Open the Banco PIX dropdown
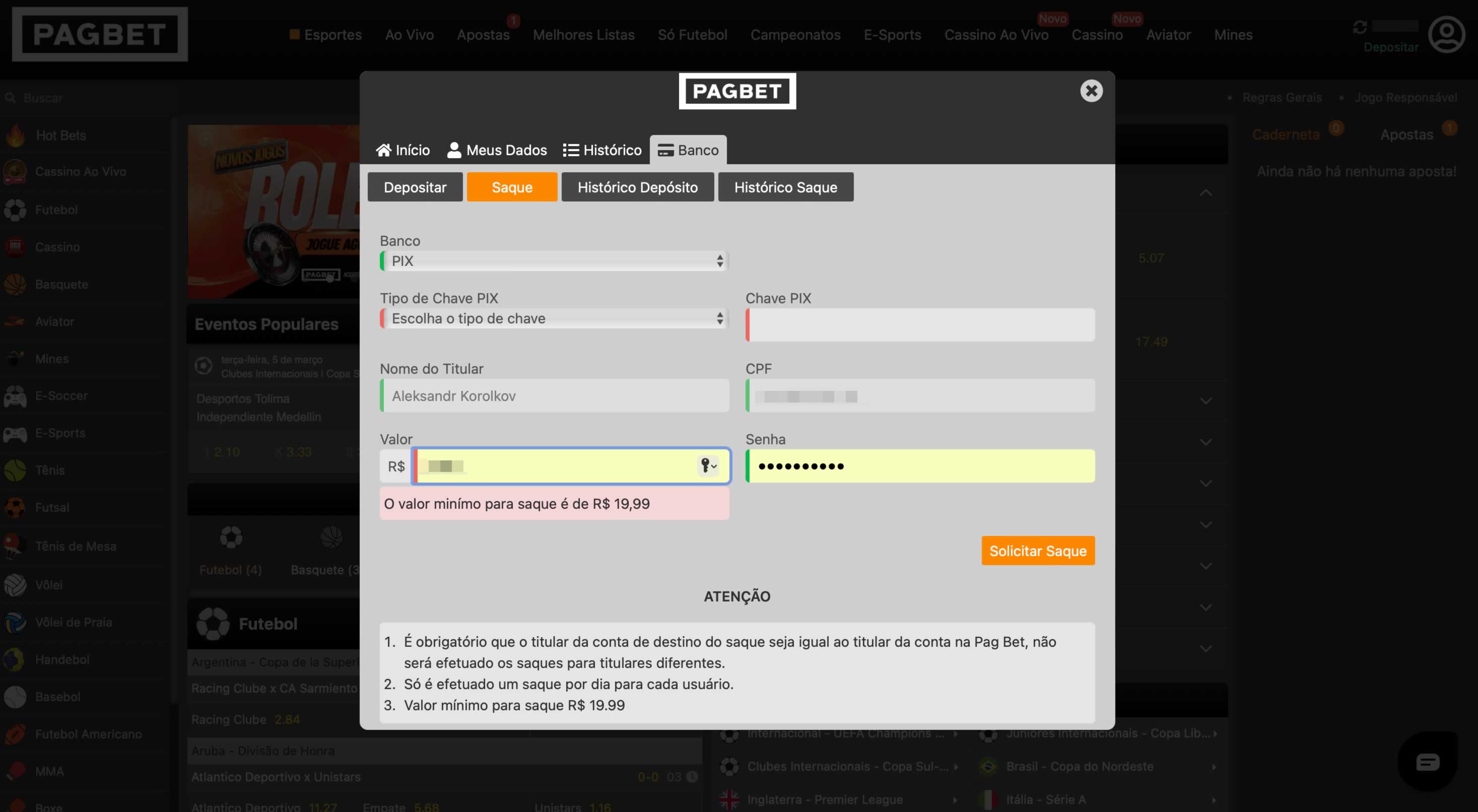 (554, 261)
